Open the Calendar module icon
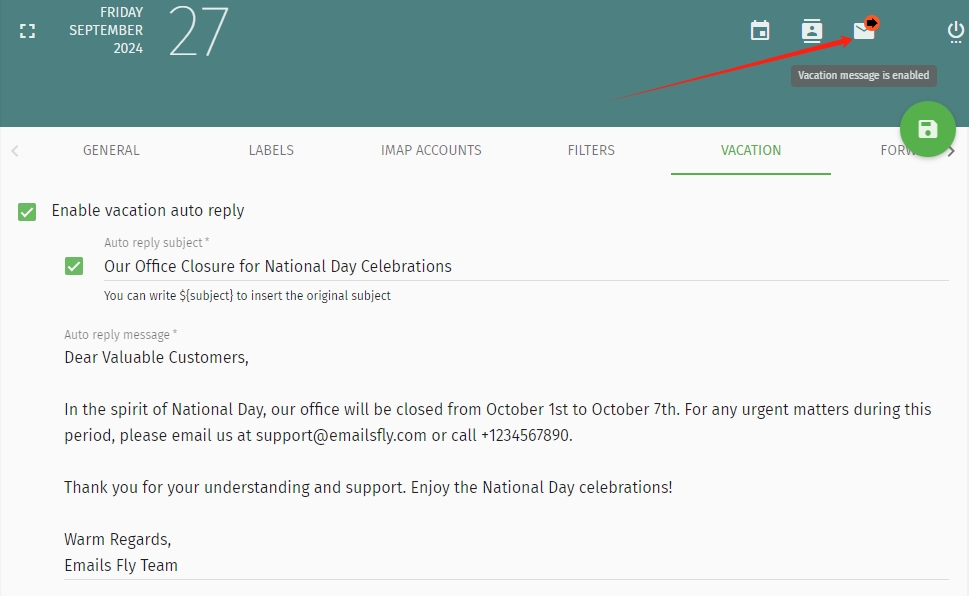Image resolution: width=969 pixels, height=596 pixels. point(760,30)
